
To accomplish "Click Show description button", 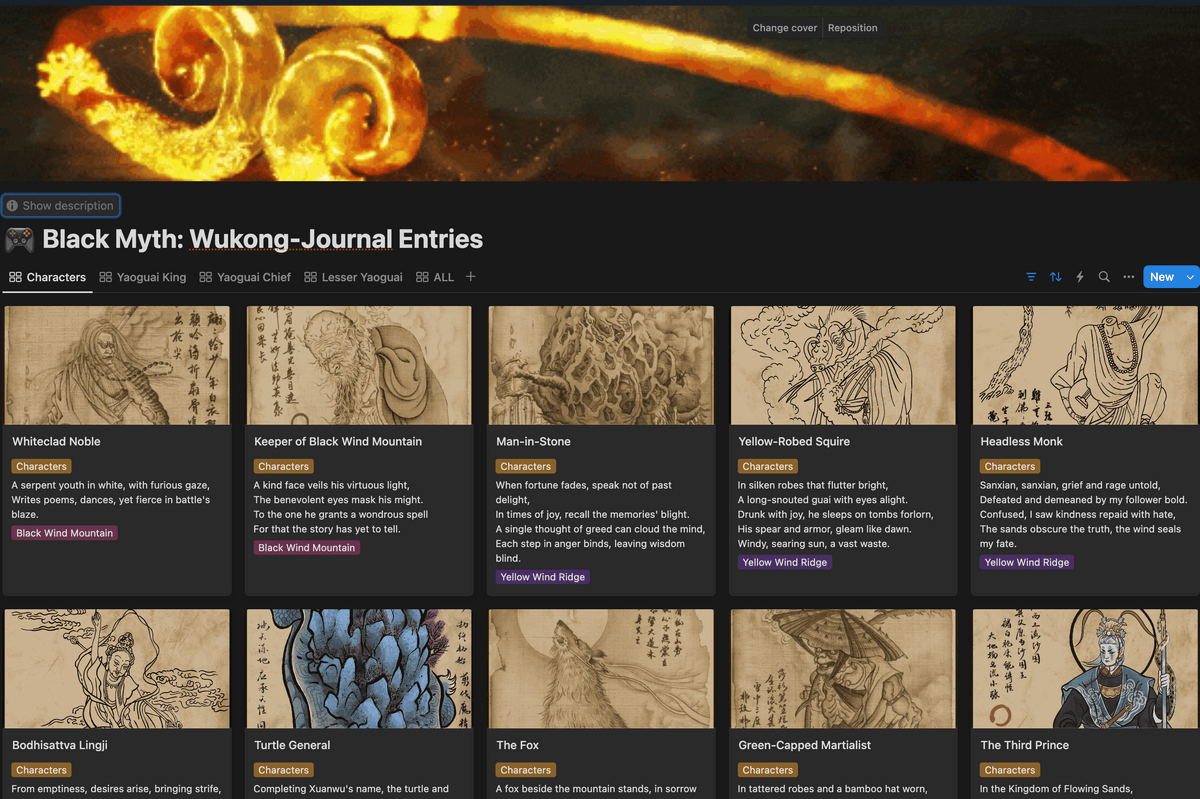I will (x=60, y=206).
